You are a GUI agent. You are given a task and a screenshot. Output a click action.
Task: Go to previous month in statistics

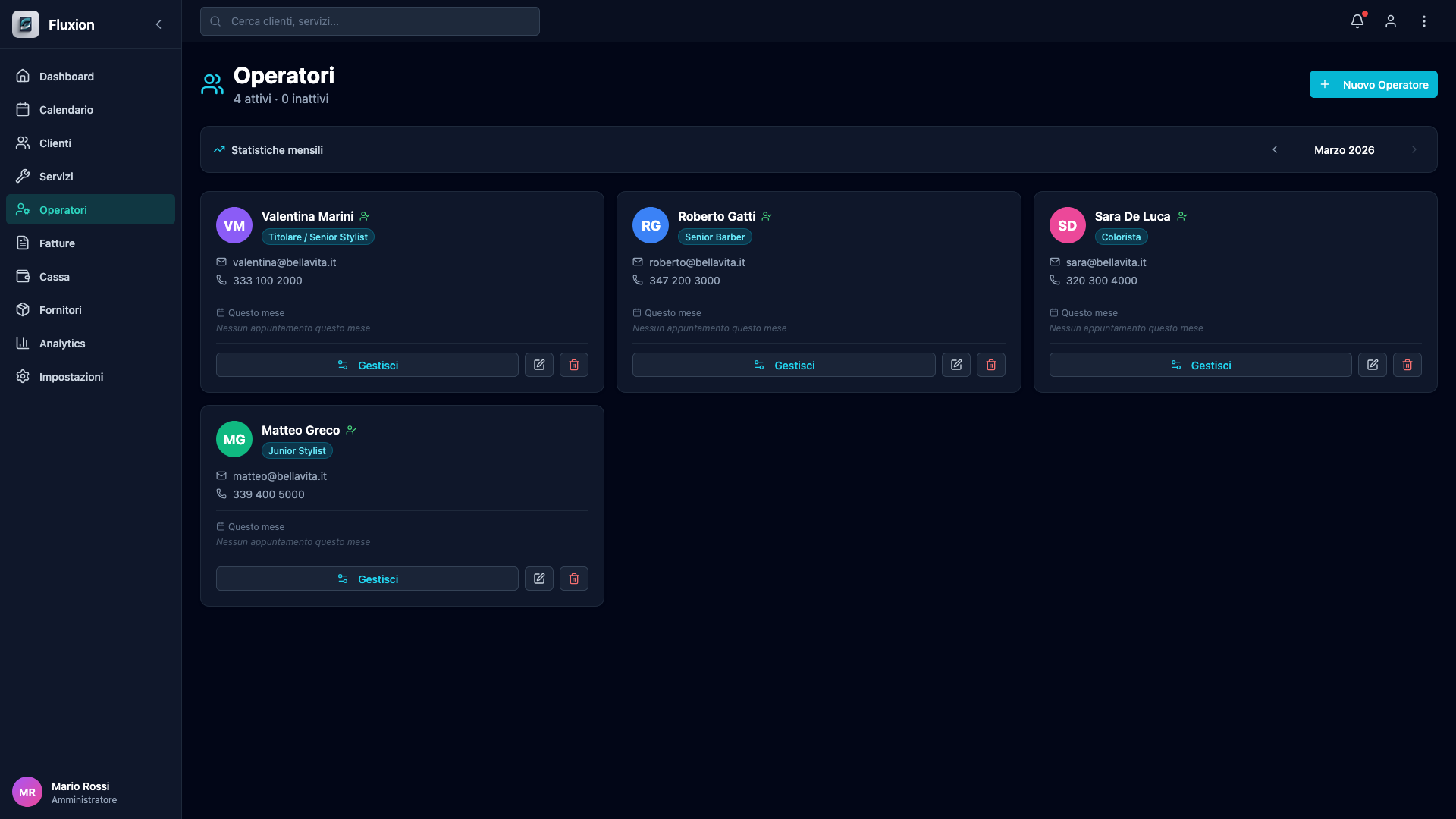tap(1275, 149)
